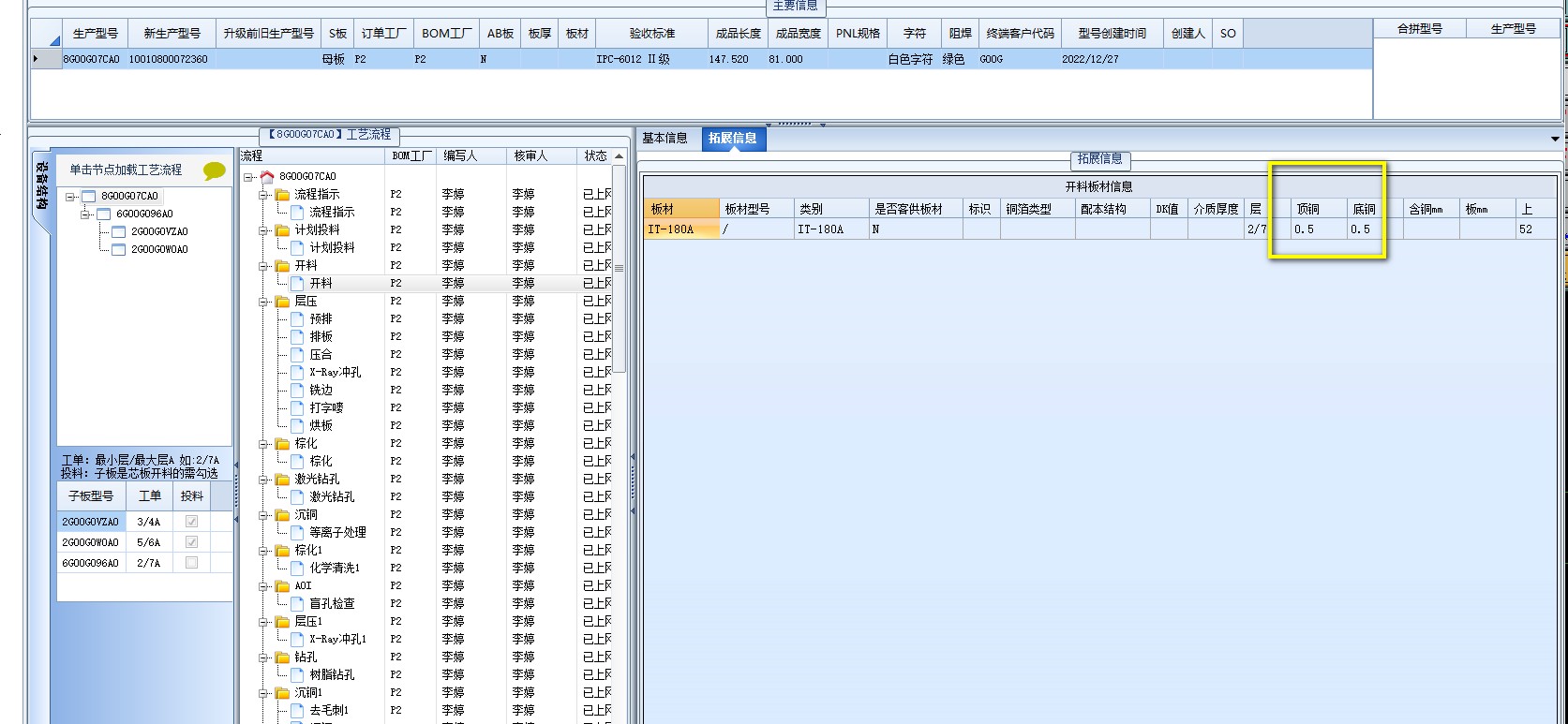The image size is (1568, 724).
Task: Click the window icon for 2G00G0VZA0 node
Action: 118,231
